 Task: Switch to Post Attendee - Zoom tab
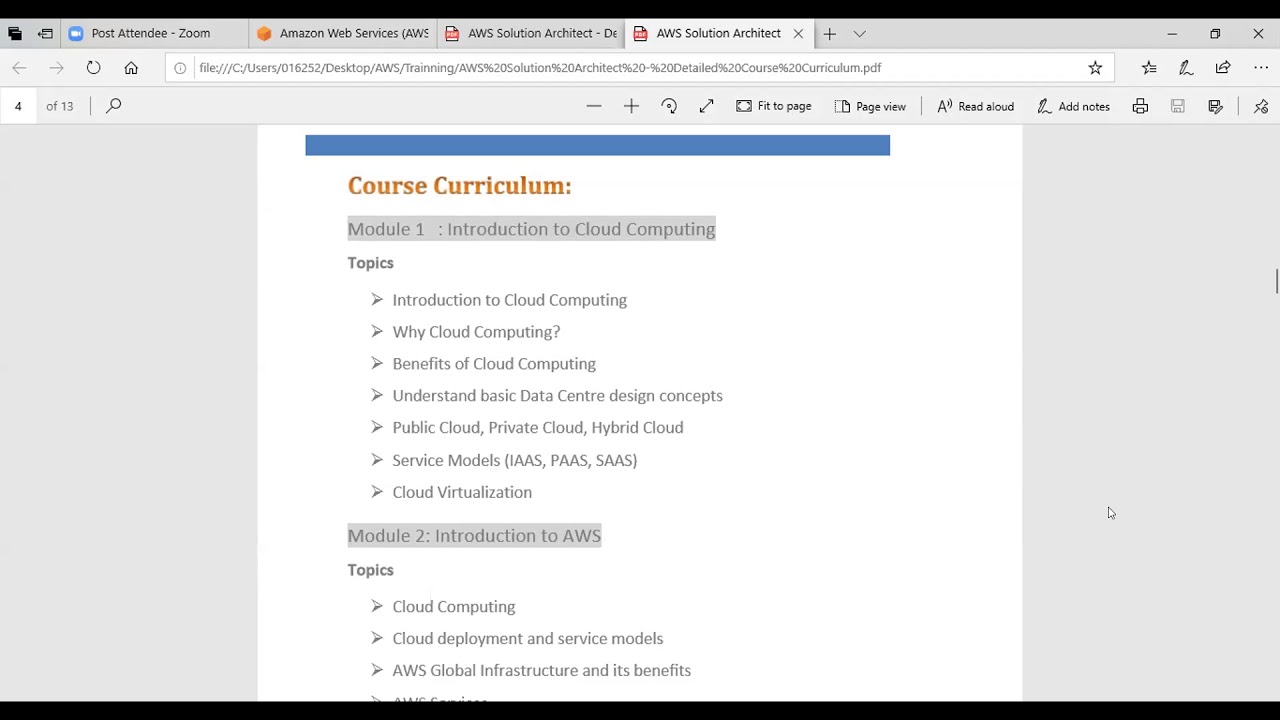pyautogui.click(x=154, y=33)
